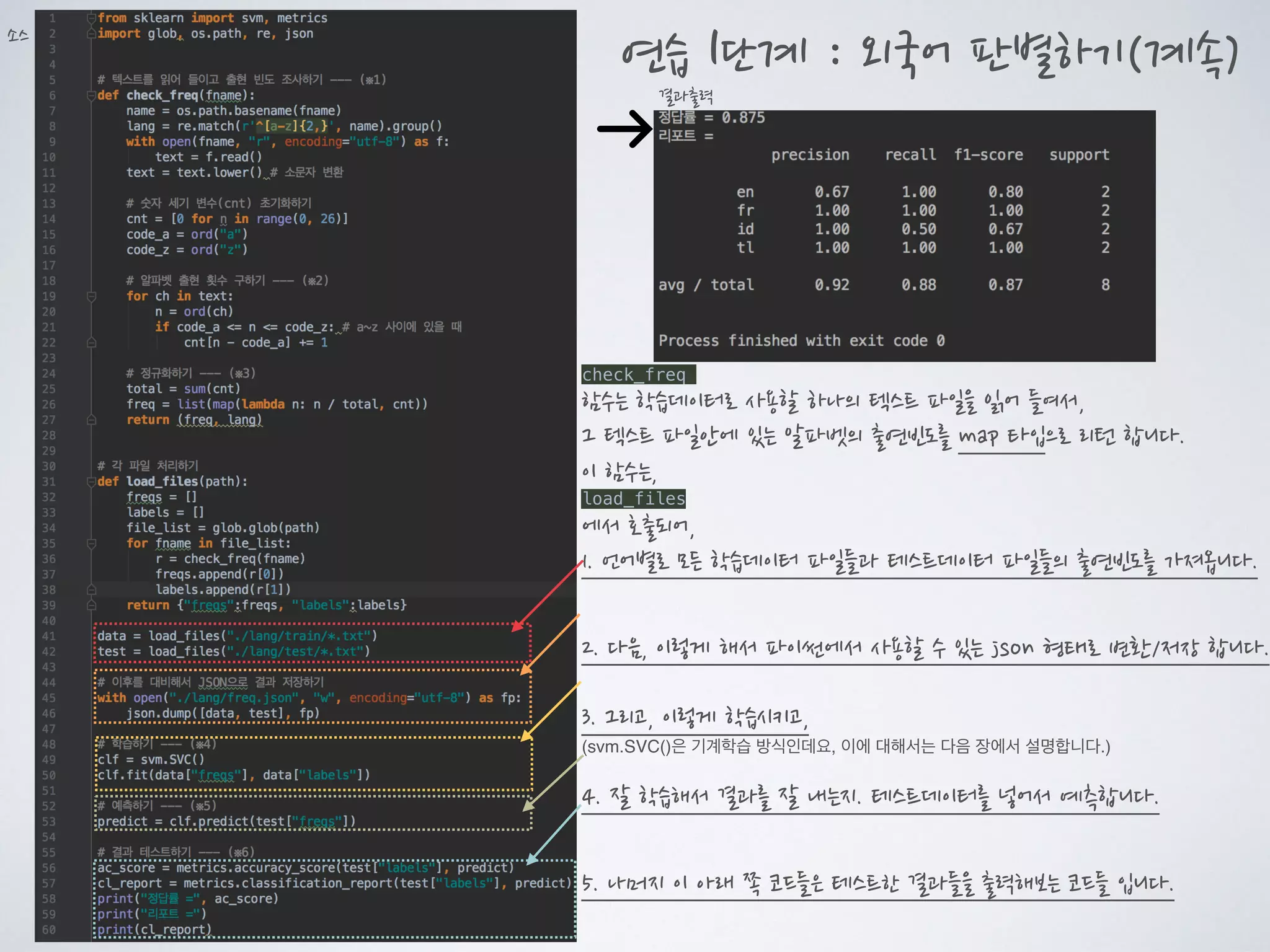This screenshot has height=952, width=1270.
Task: Click the highlighted 'check_freq' label
Action: click(x=639, y=374)
